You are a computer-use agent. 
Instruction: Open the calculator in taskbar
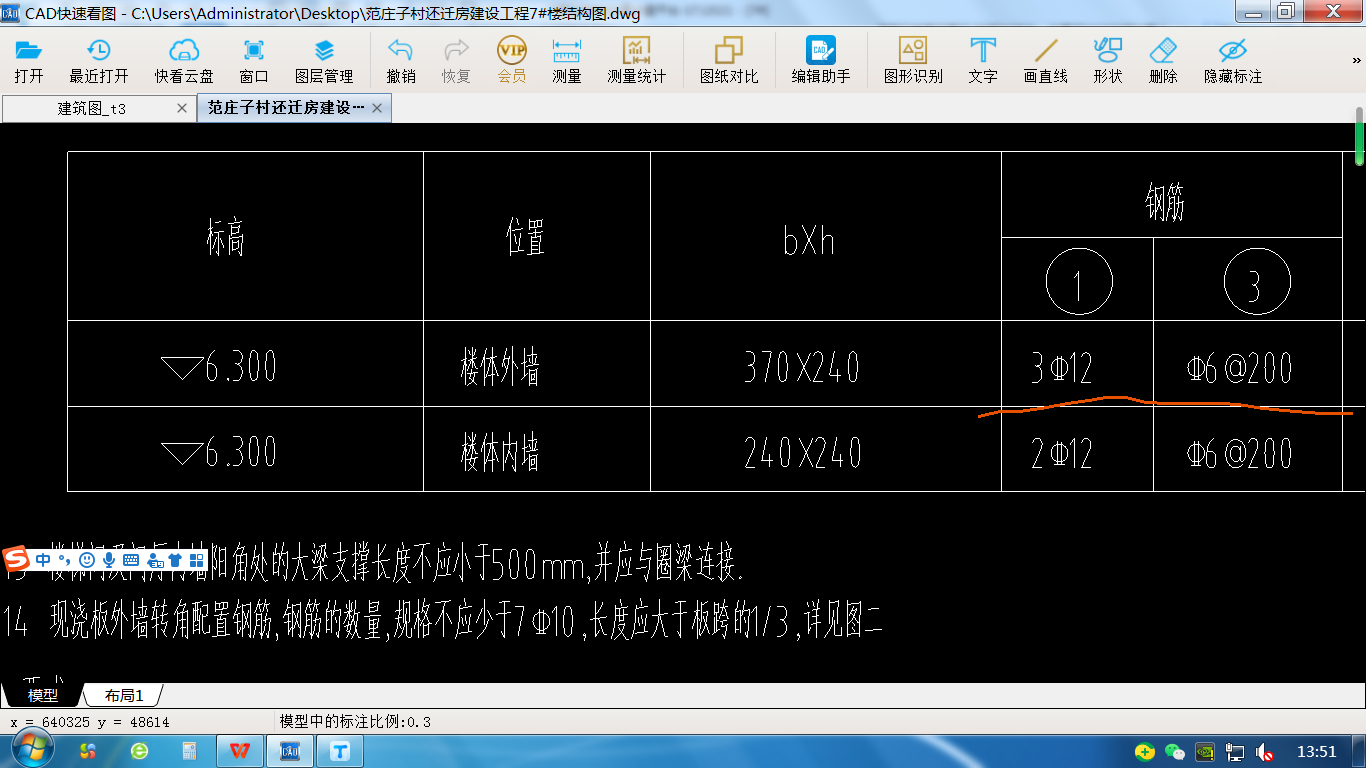188,750
